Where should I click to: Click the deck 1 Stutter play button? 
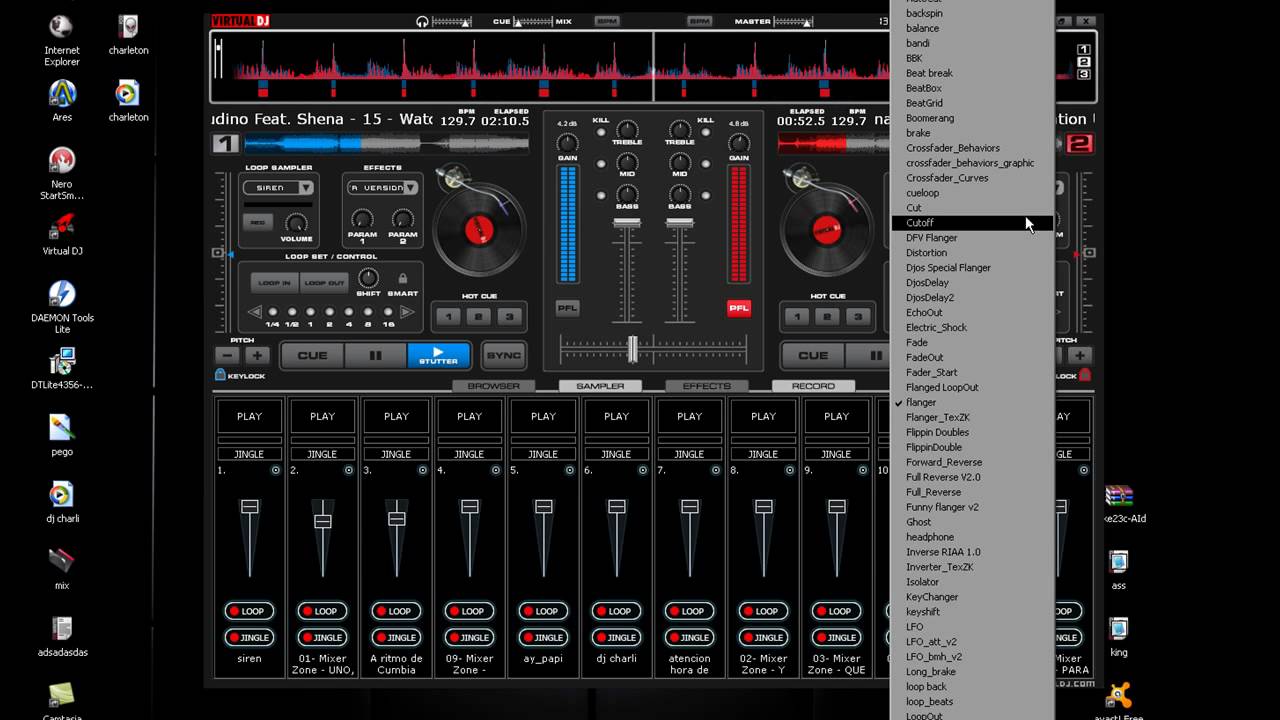(438, 355)
